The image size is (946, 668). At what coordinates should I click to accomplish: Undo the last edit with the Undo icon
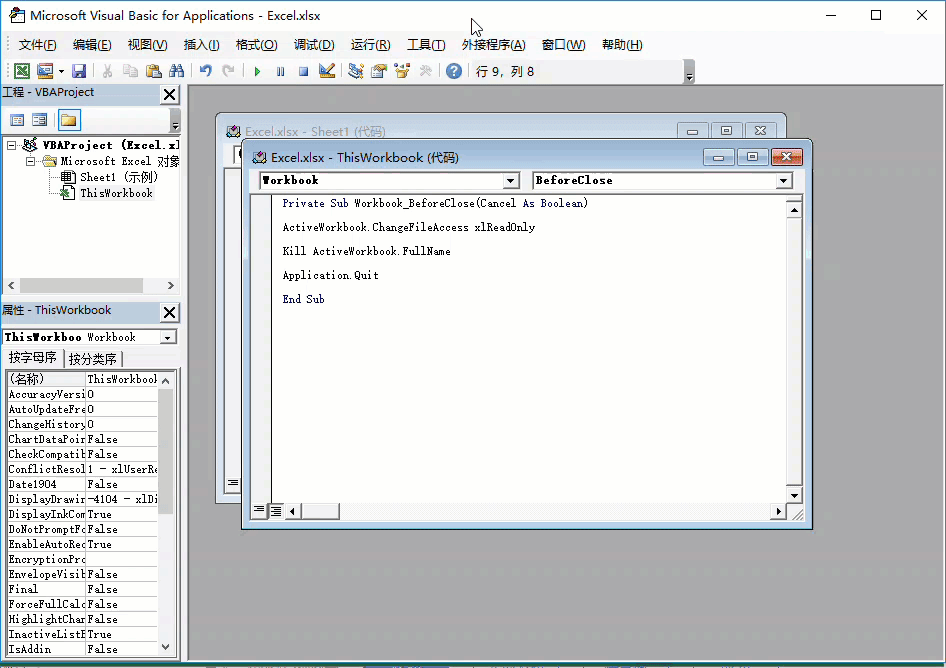click(x=205, y=71)
